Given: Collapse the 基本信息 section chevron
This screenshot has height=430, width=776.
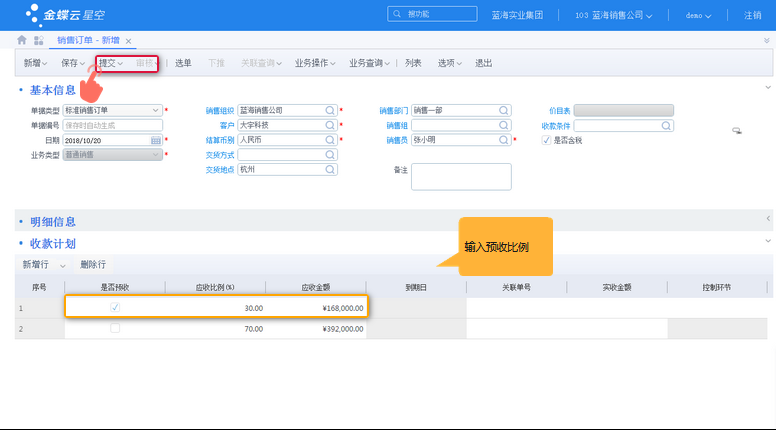Looking at the screenshot, I should click(768, 87).
